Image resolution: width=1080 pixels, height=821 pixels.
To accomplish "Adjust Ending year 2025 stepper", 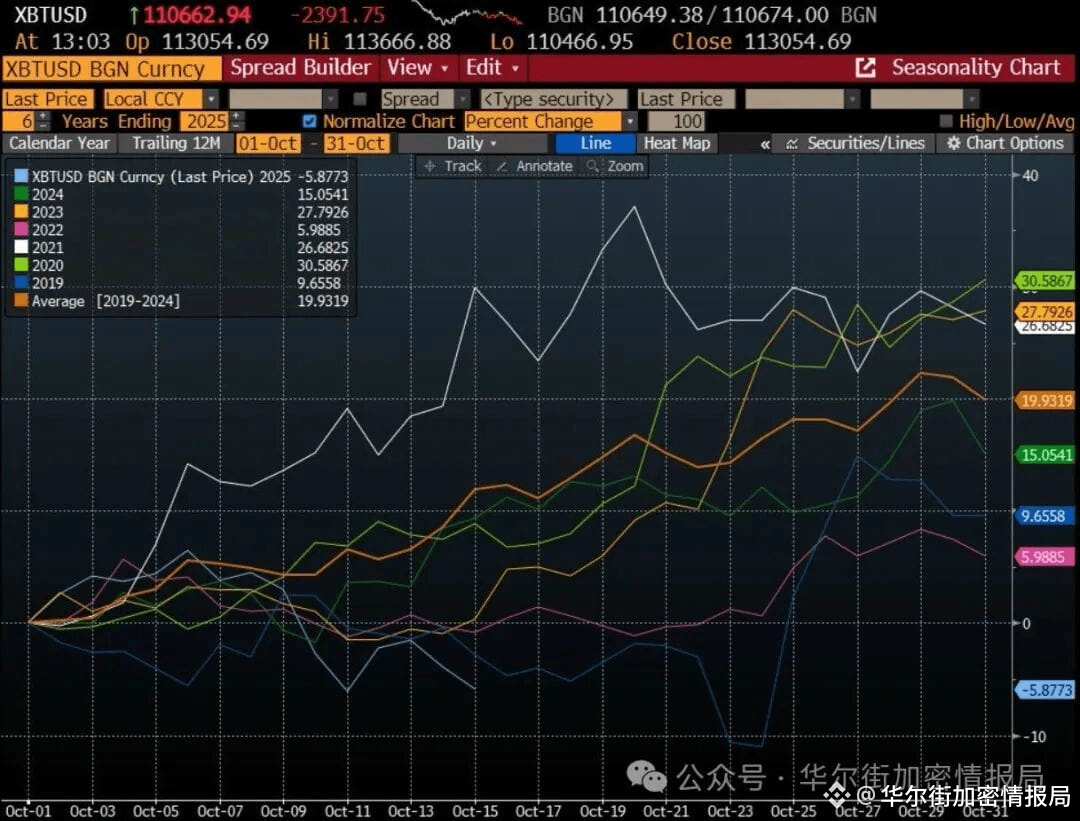I will 238,121.
